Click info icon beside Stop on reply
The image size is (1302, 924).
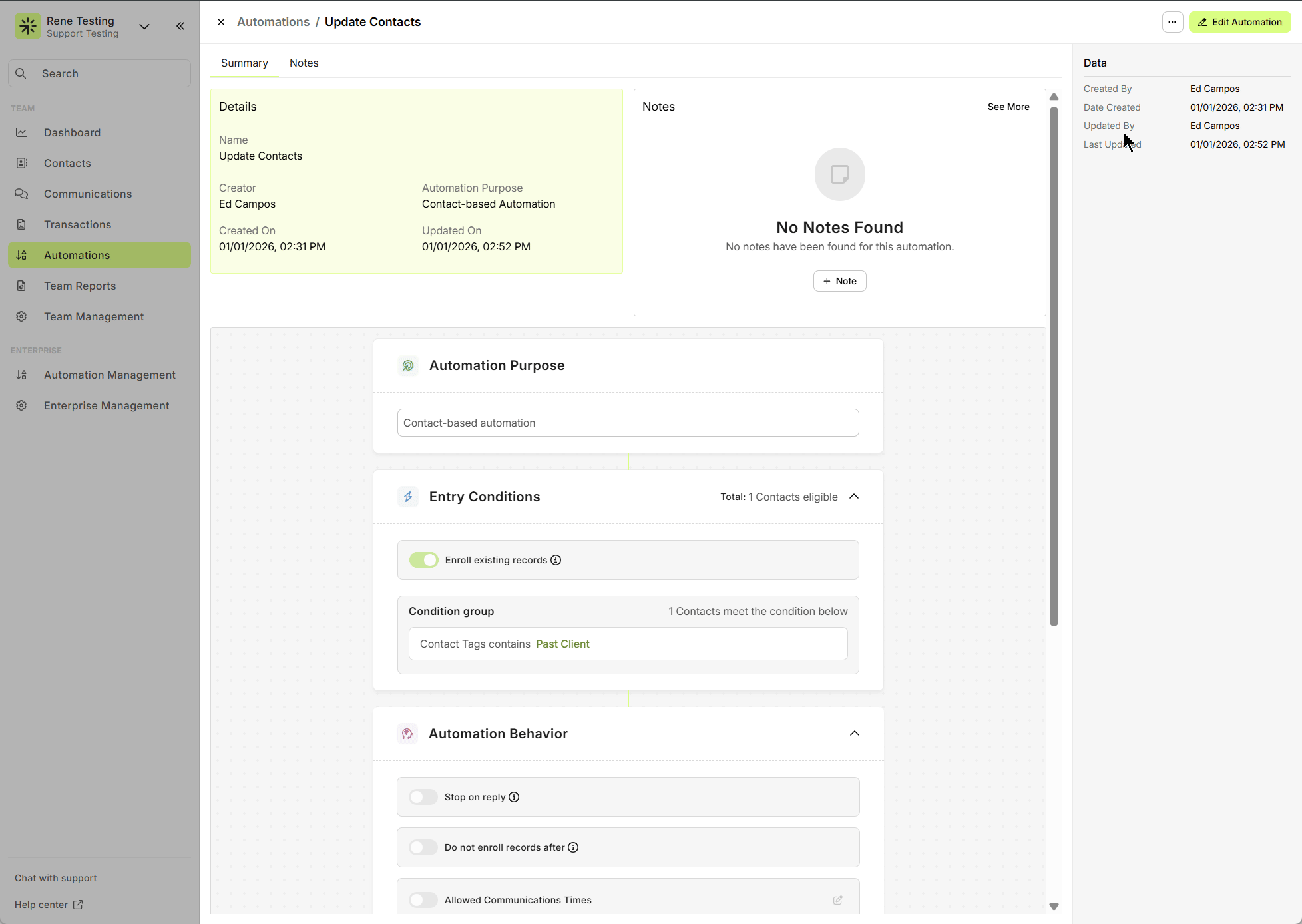click(514, 797)
